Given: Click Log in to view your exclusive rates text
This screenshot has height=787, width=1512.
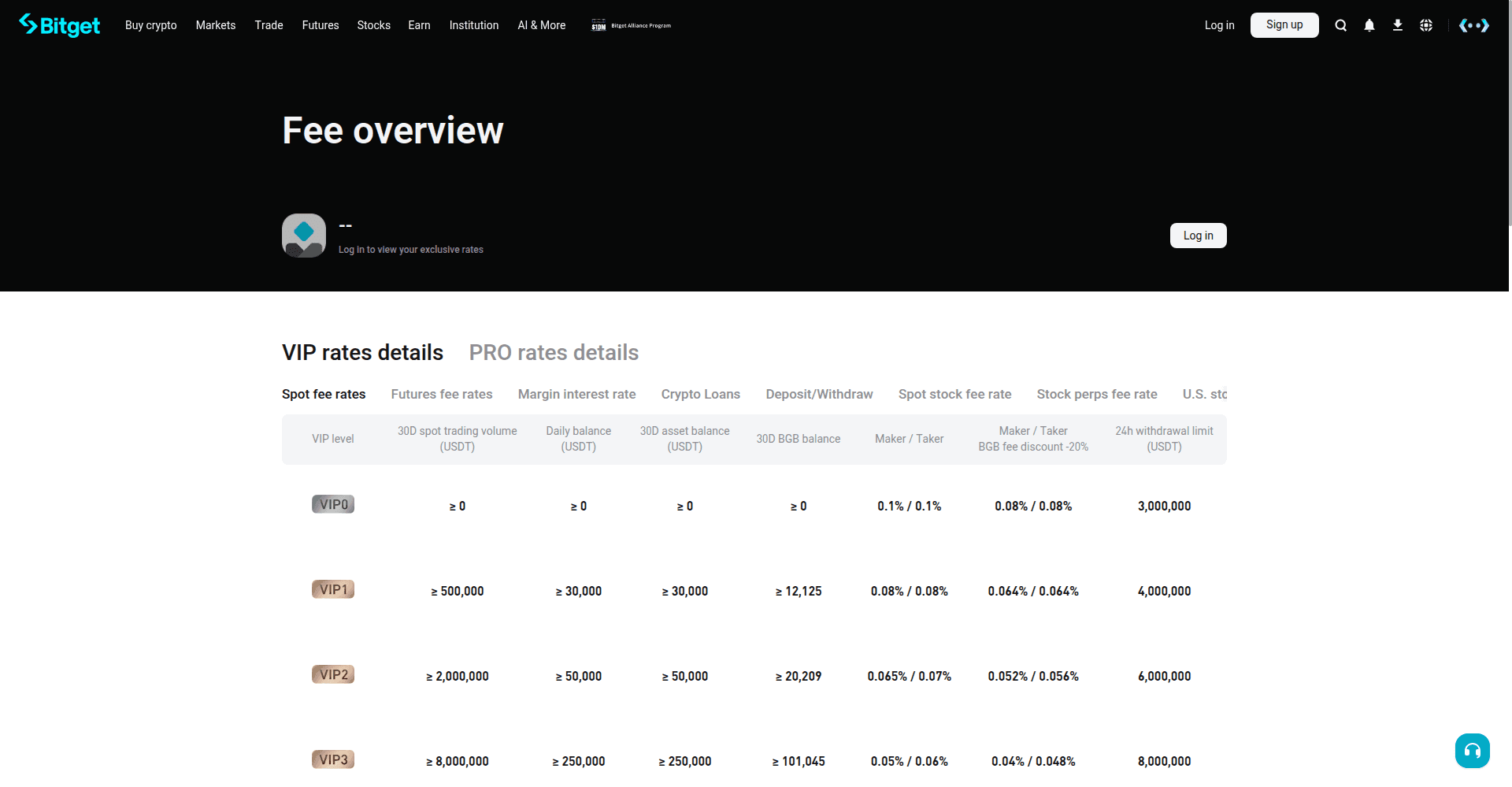Looking at the screenshot, I should click(411, 250).
